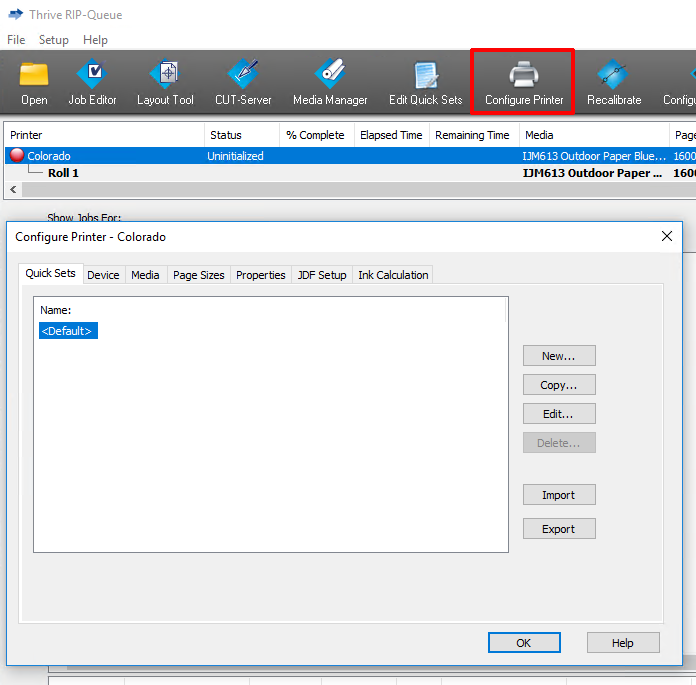Select Roll 1 under Colorado
The width and height of the screenshot is (696, 685).
coord(63,173)
